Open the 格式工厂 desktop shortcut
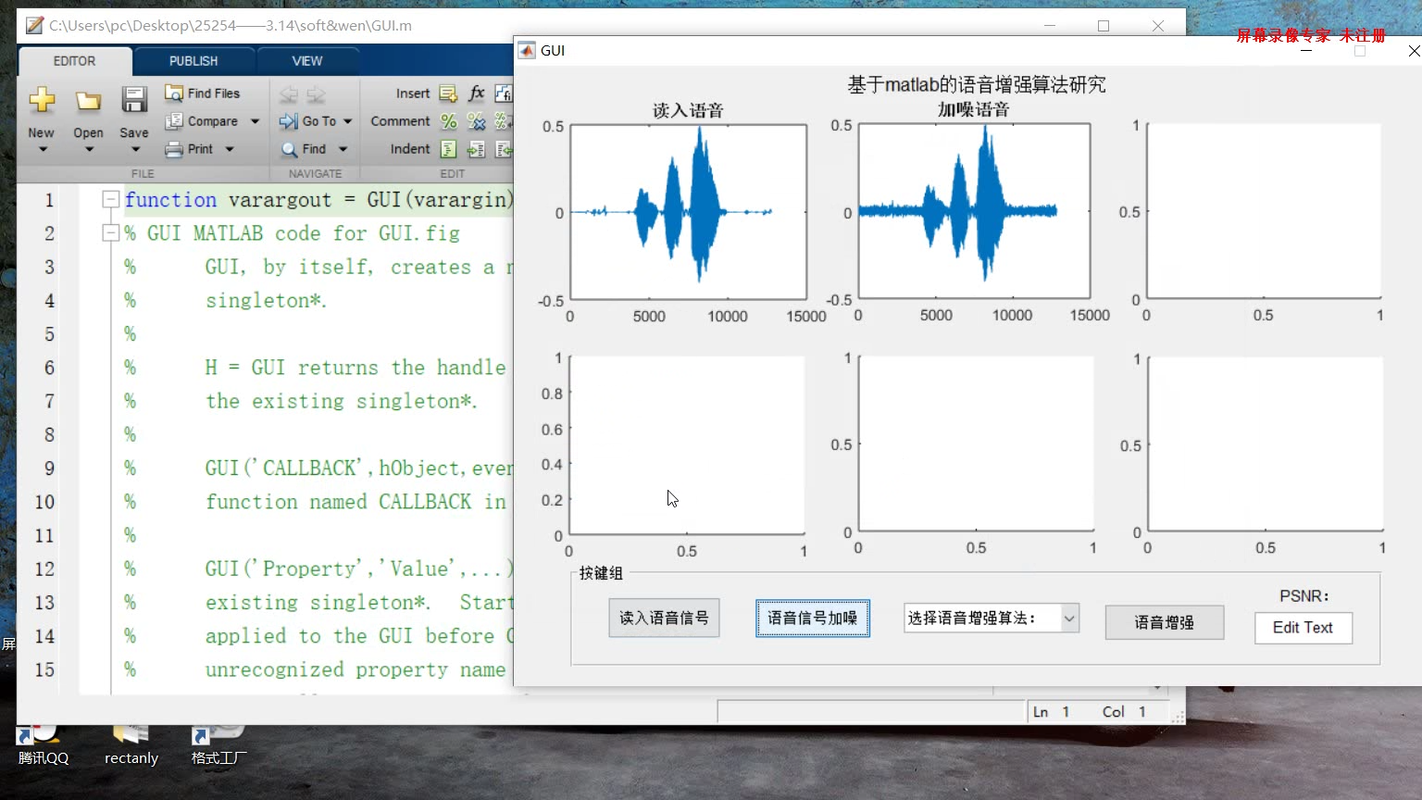This screenshot has height=800, width=1422. (x=219, y=745)
